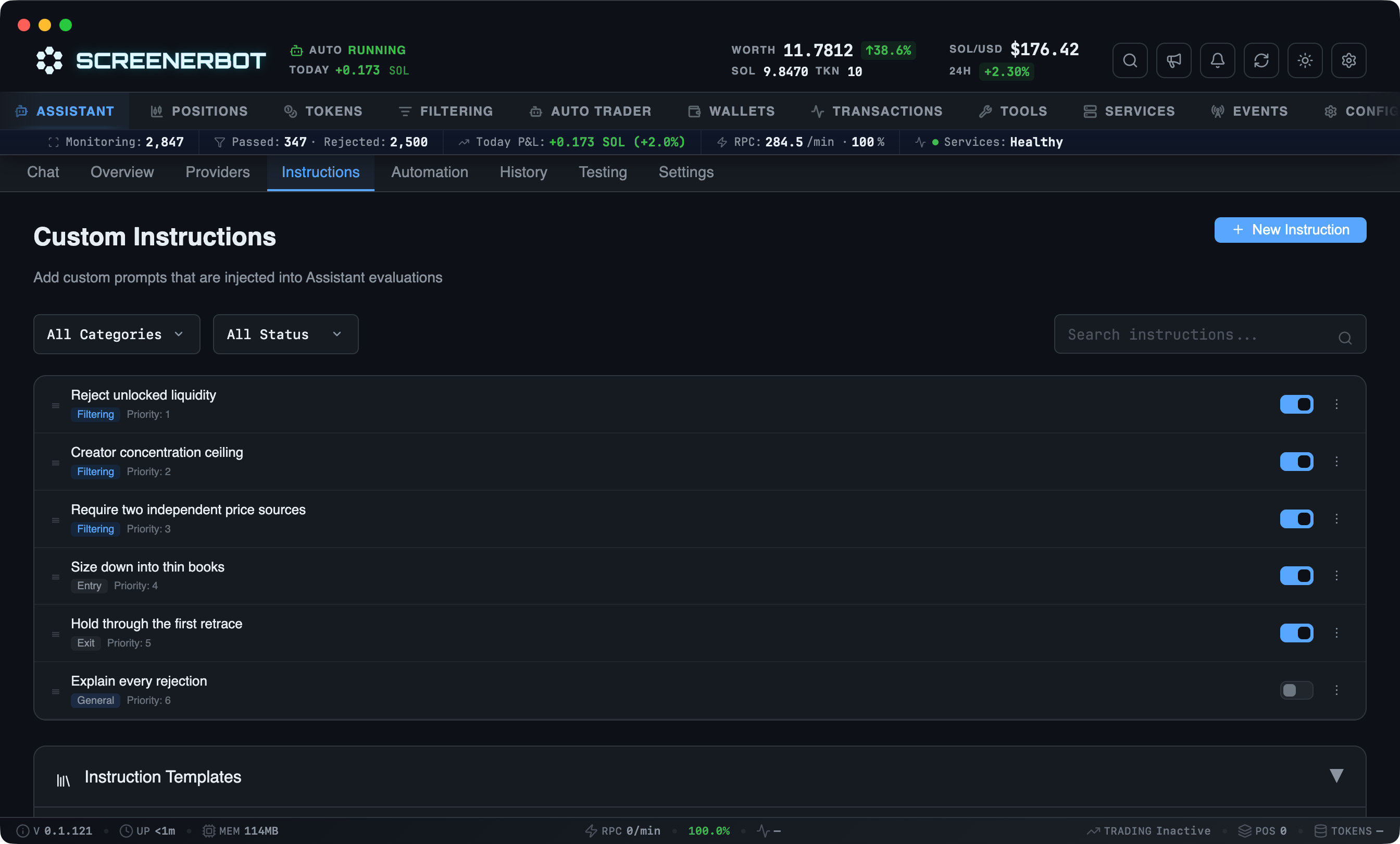Open options menu for Reject unlocked liquidity
Image resolution: width=1400 pixels, height=844 pixels.
coord(1336,404)
